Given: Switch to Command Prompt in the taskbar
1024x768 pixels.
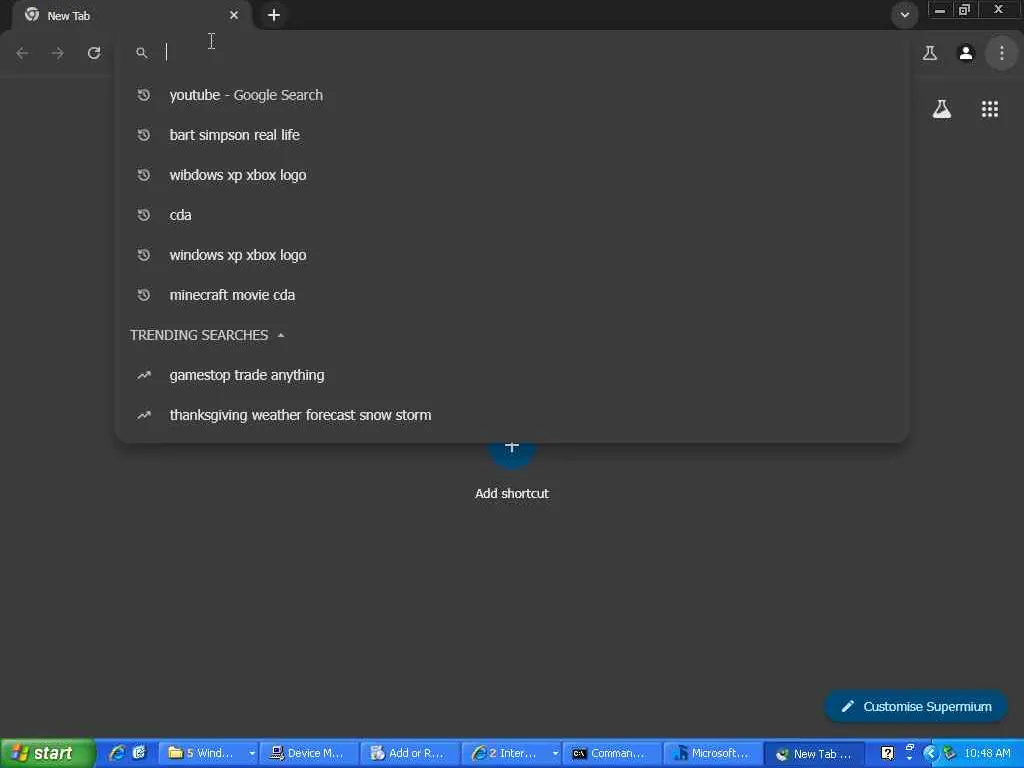Looking at the screenshot, I should click(x=611, y=753).
